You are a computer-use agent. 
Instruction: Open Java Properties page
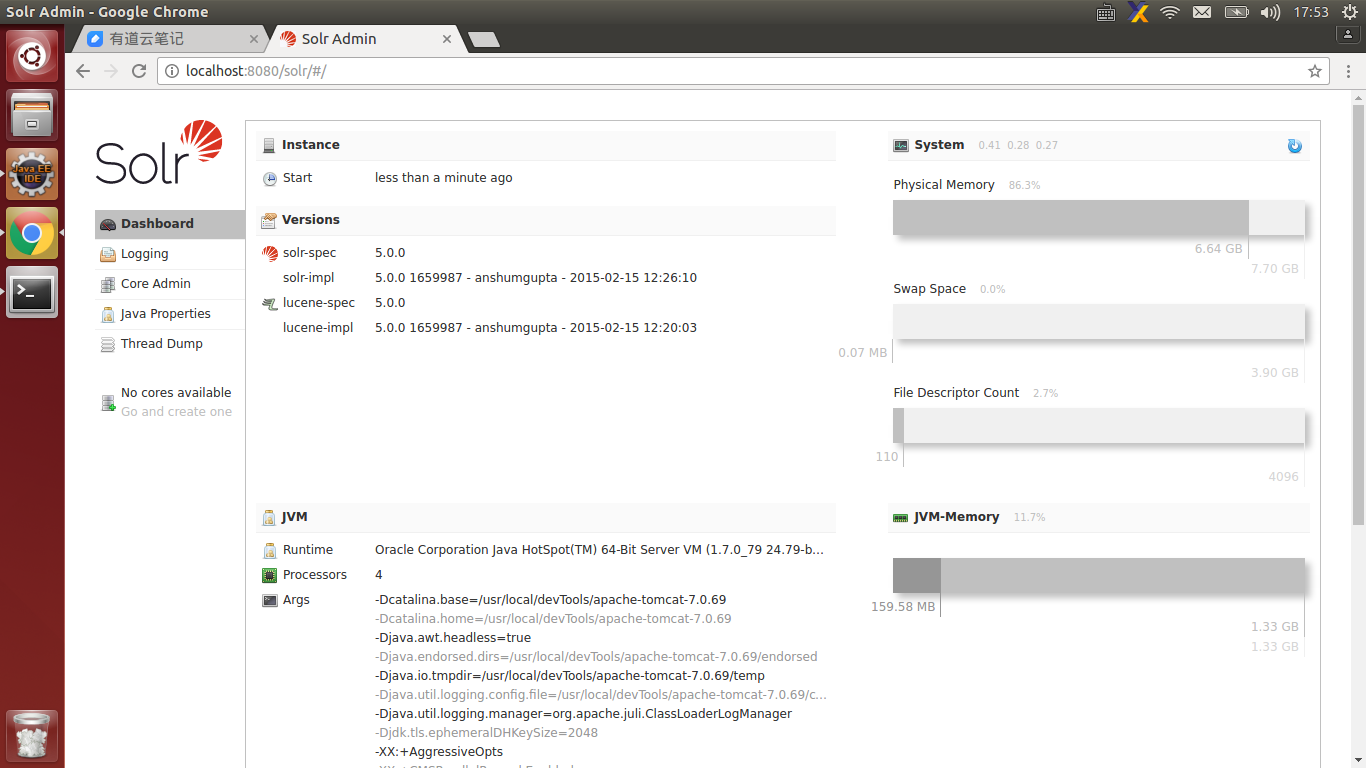(x=170, y=314)
